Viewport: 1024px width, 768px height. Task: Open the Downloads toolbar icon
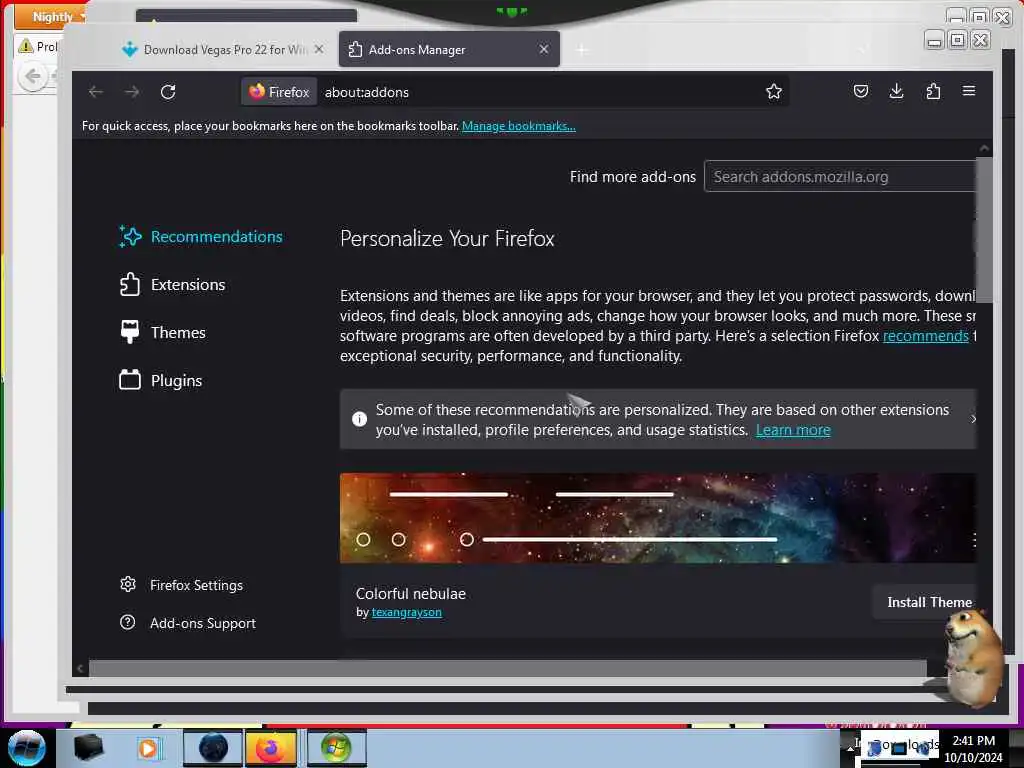(x=897, y=91)
